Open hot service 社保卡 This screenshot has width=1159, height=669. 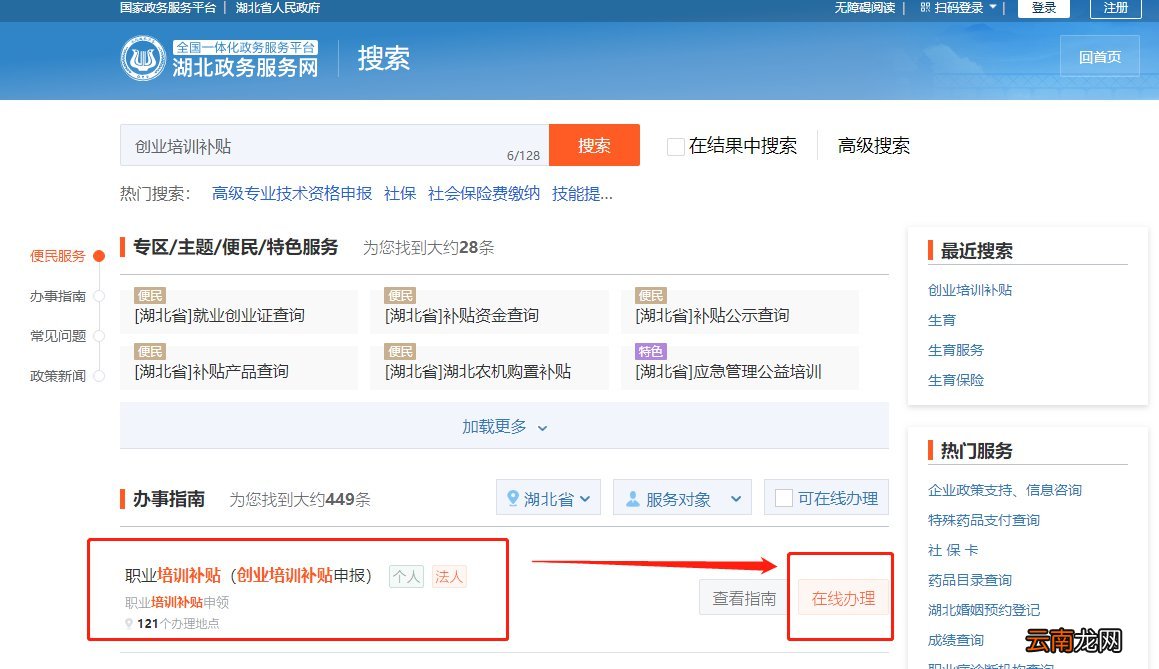pos(953,550)
